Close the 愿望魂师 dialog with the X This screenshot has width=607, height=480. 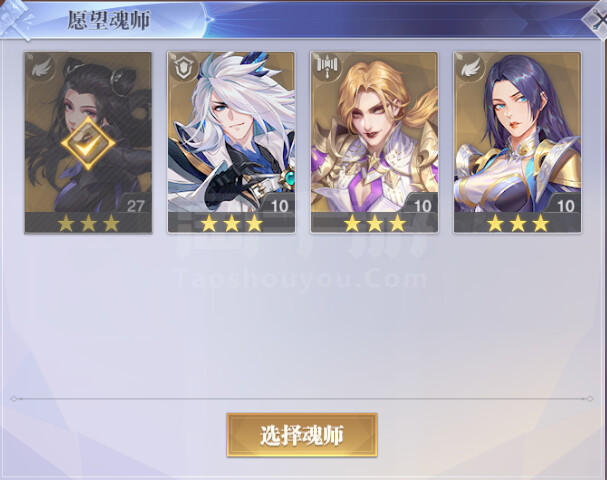click(596, 21)
